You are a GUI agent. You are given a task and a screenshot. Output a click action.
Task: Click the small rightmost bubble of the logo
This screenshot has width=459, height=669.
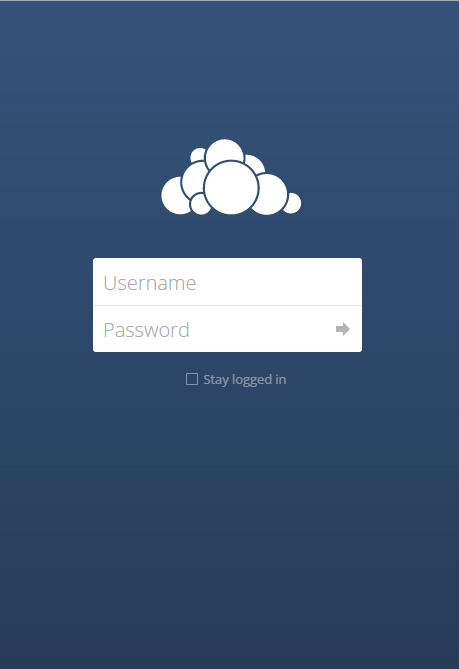(293, 203)
